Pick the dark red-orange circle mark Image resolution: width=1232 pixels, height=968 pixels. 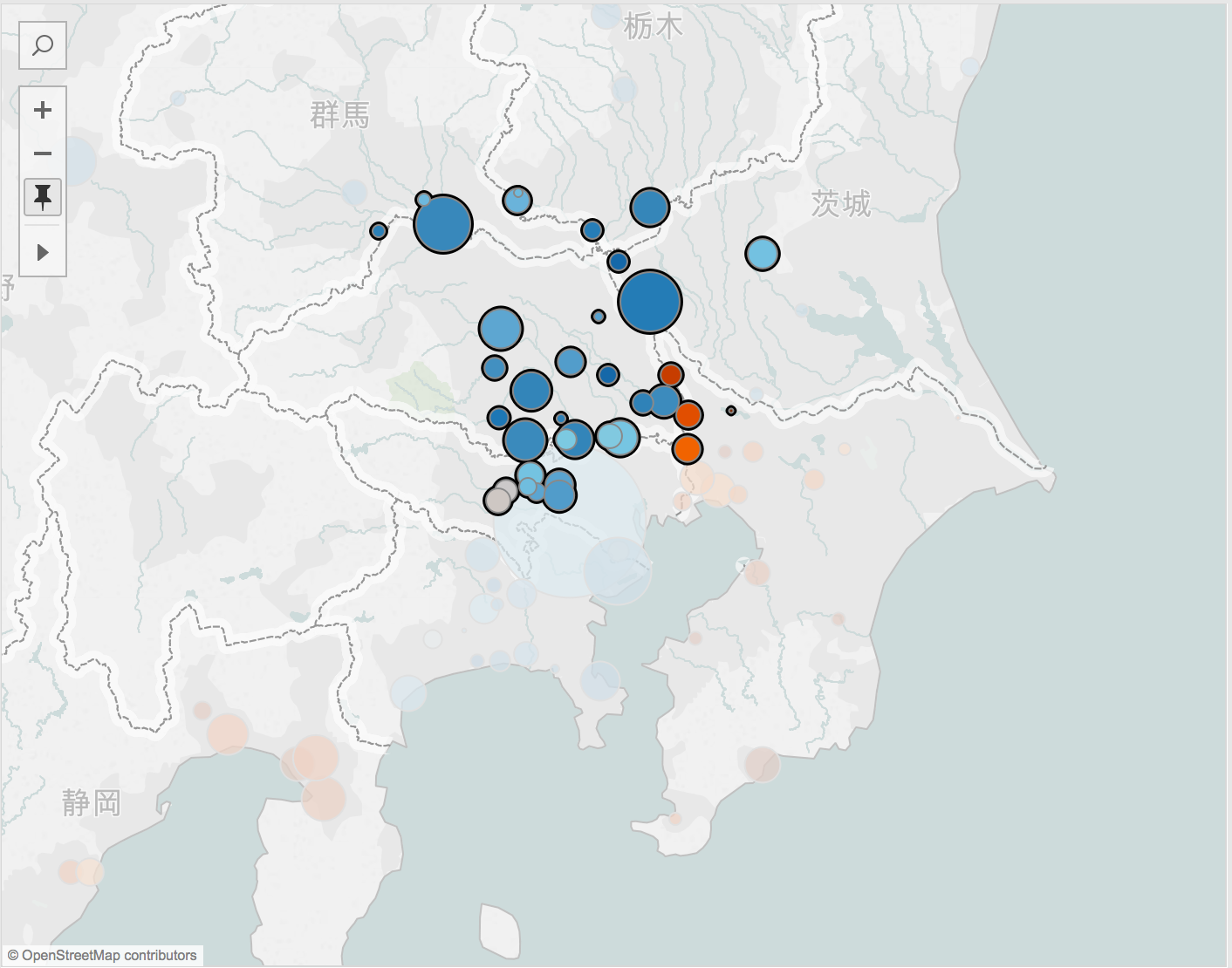670,375
